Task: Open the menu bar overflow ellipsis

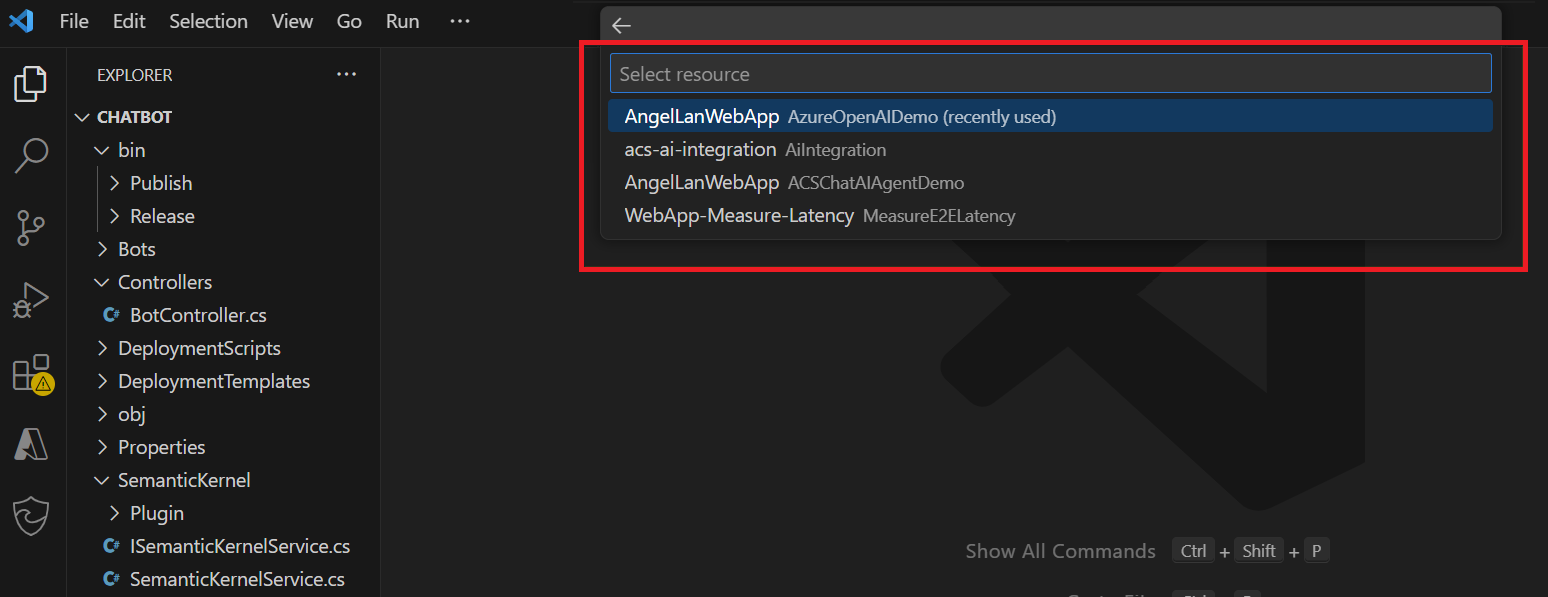Action: [460, 21]
